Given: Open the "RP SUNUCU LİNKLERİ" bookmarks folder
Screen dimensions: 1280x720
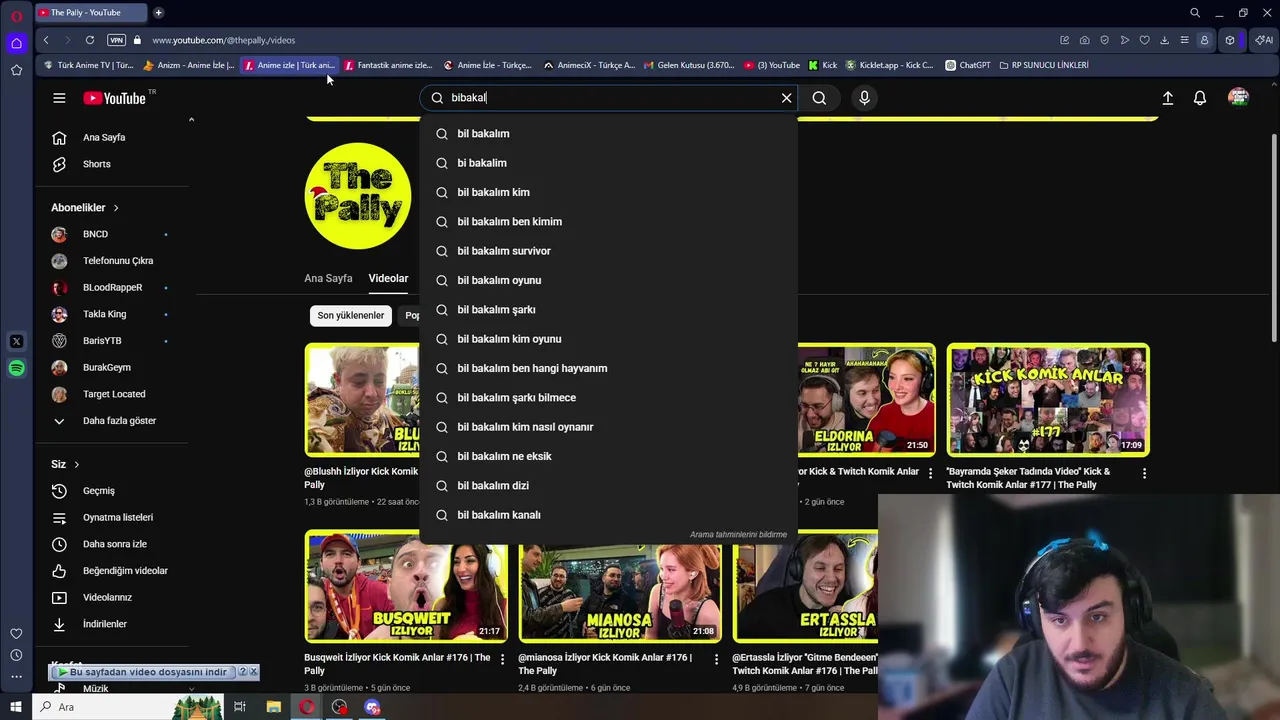Looking at the screenshot, I should pos(1043,65).
